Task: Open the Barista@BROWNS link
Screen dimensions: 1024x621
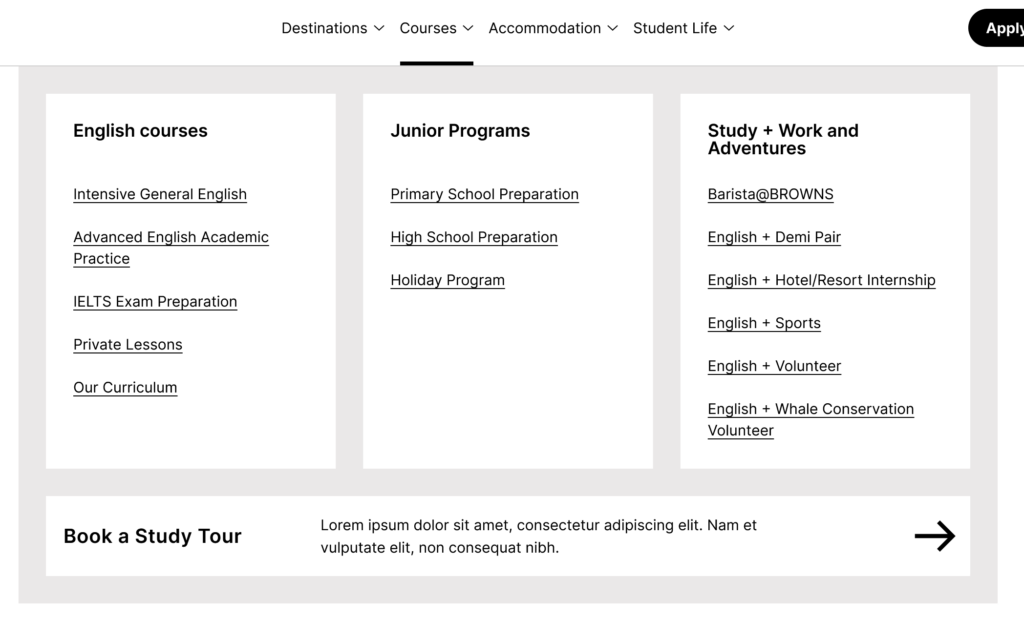Action: 770,194
